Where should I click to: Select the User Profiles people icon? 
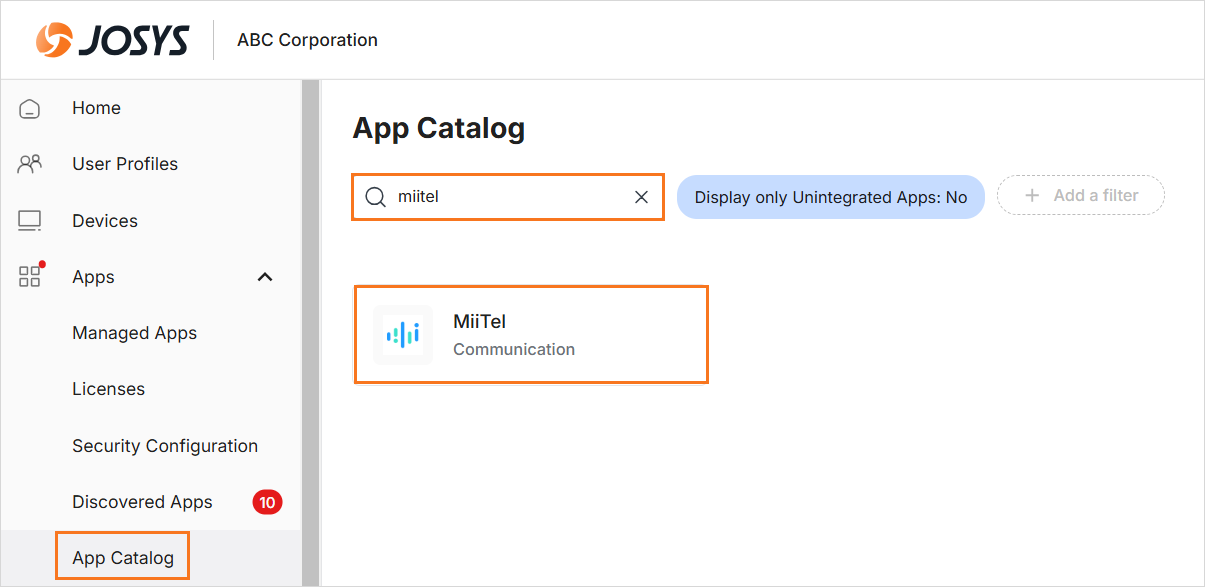[30, 164]
